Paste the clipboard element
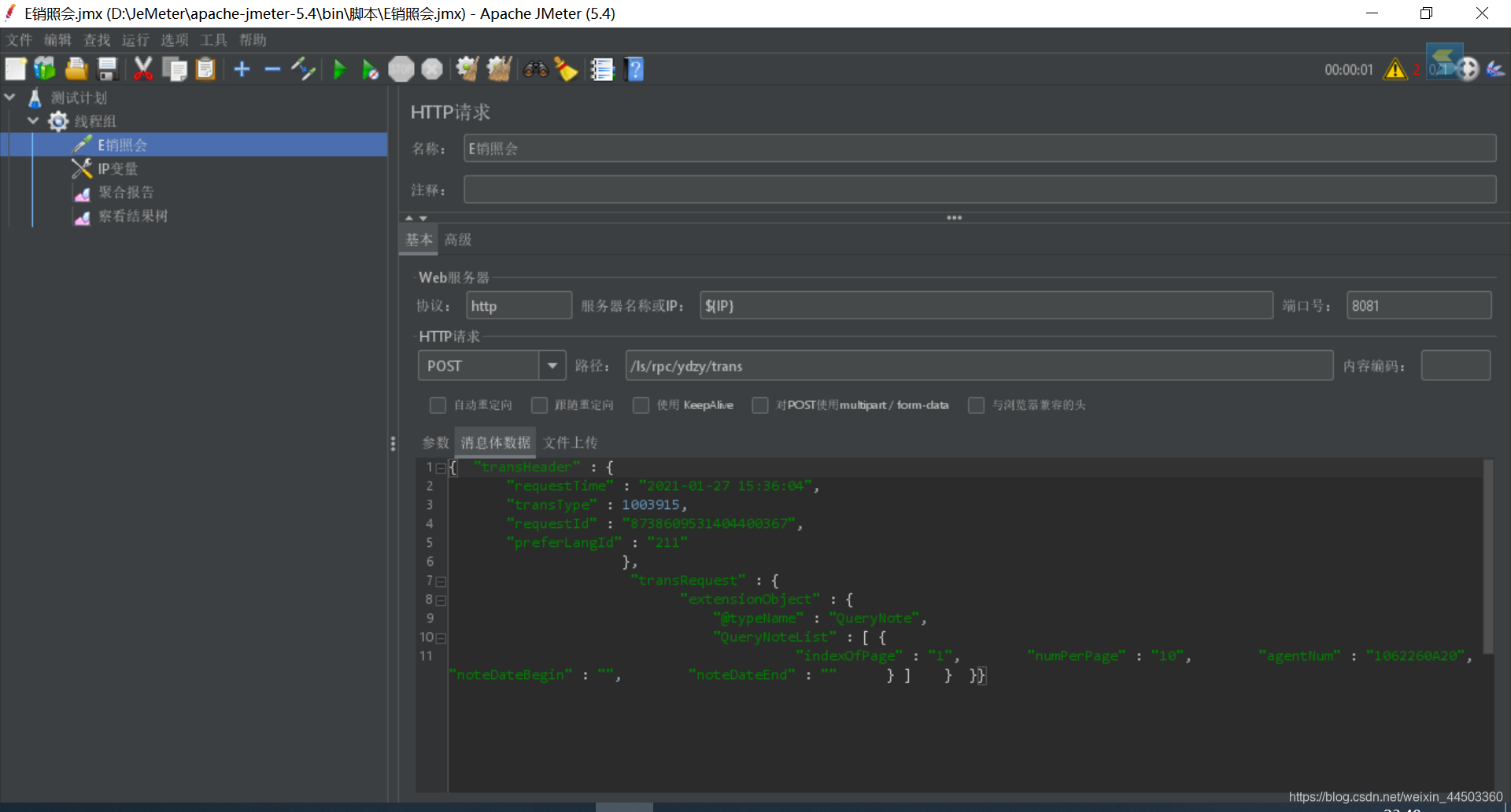This screenshot has height=812, width=1511. coord(205,69)
